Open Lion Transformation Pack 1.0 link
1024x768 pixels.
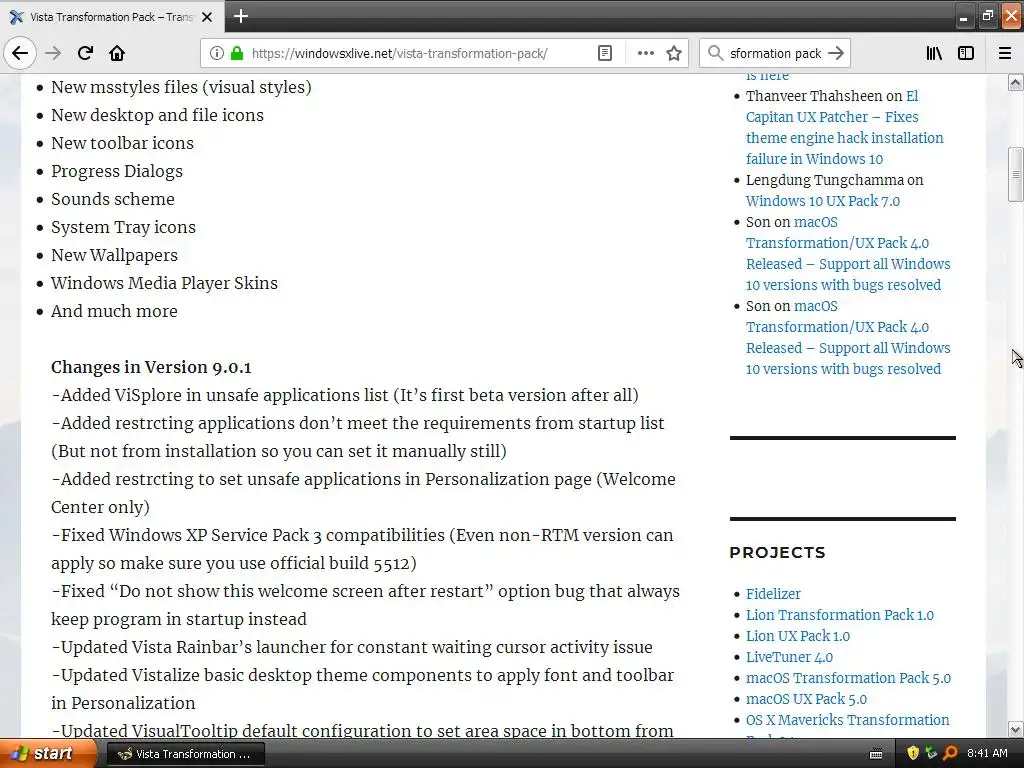tap(840, 615)
